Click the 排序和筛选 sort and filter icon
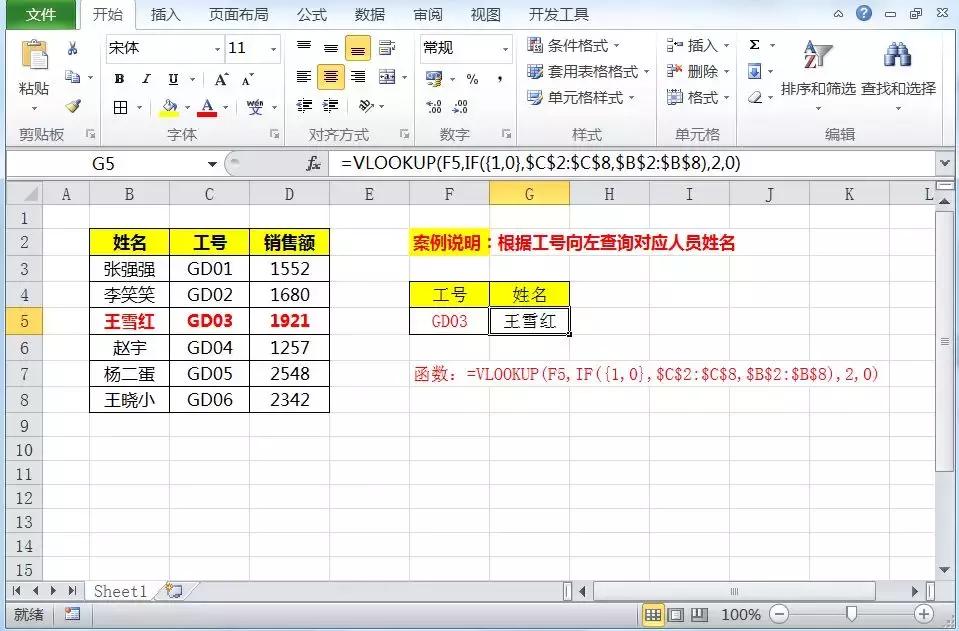 tap(816, 60)
